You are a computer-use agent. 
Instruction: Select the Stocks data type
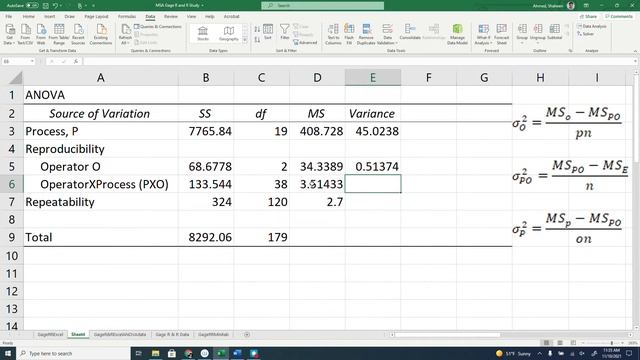[x=203, y=33]
